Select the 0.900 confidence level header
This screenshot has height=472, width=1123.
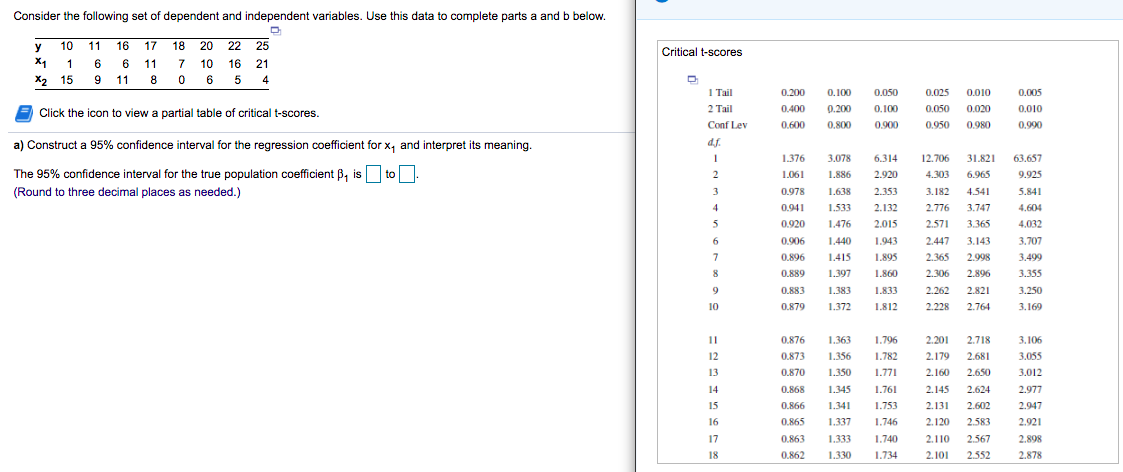[887, 125]
